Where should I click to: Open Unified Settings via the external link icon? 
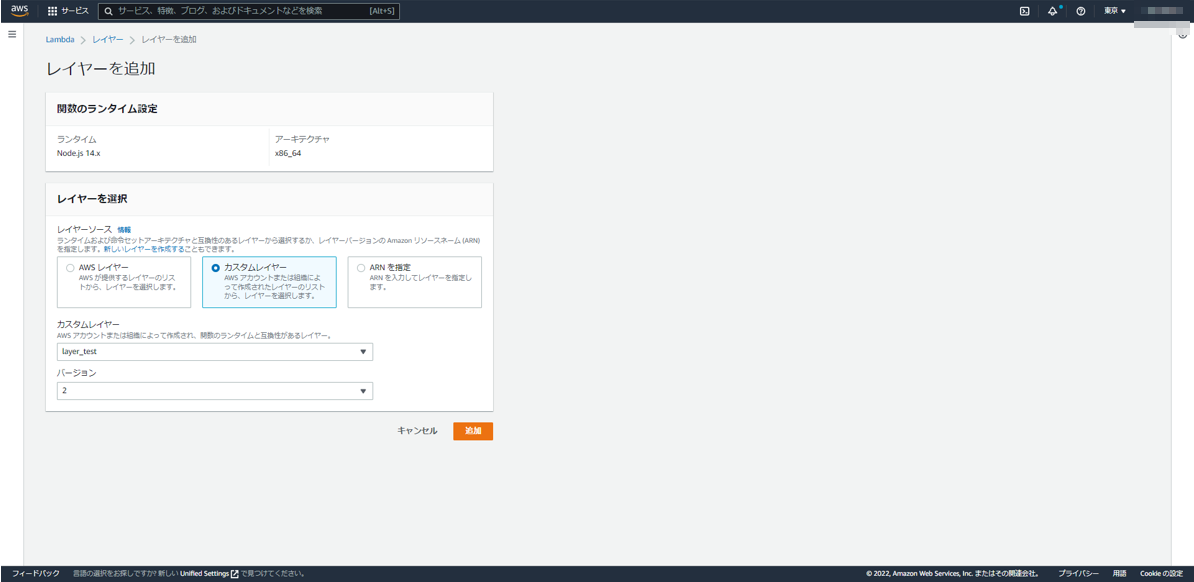[232, 571]
